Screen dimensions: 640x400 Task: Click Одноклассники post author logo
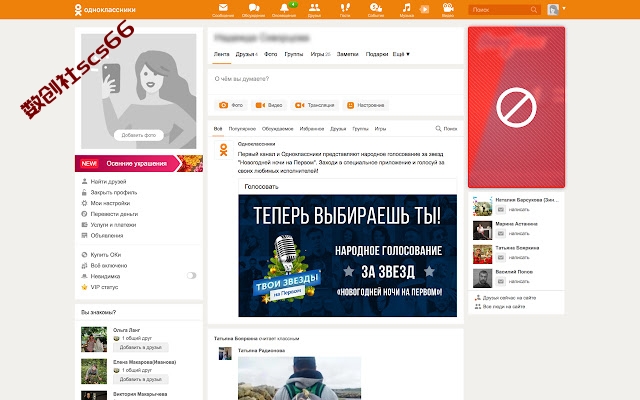tap(223, 150)
